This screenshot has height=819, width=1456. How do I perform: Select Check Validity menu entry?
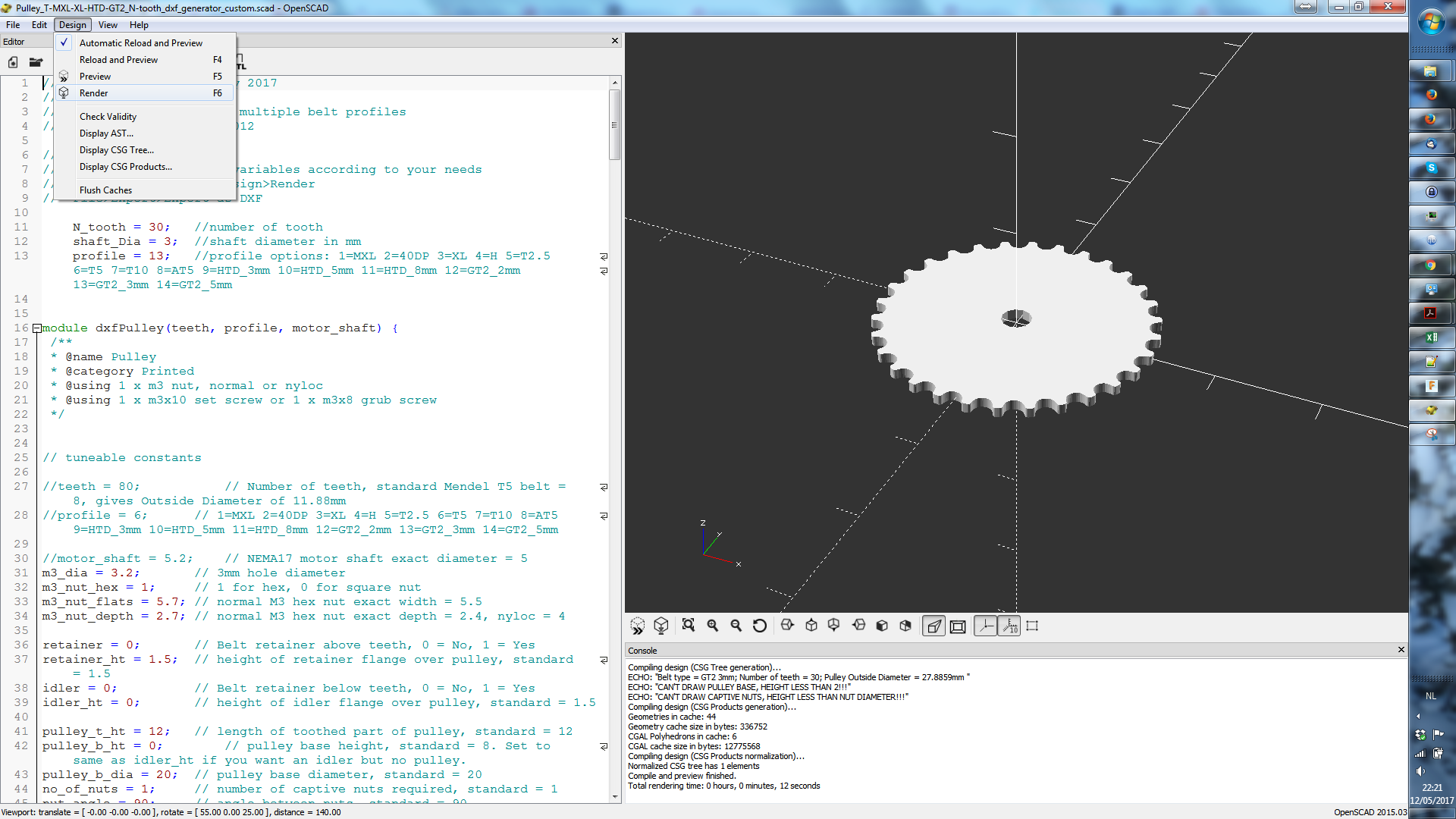(144, 117)
